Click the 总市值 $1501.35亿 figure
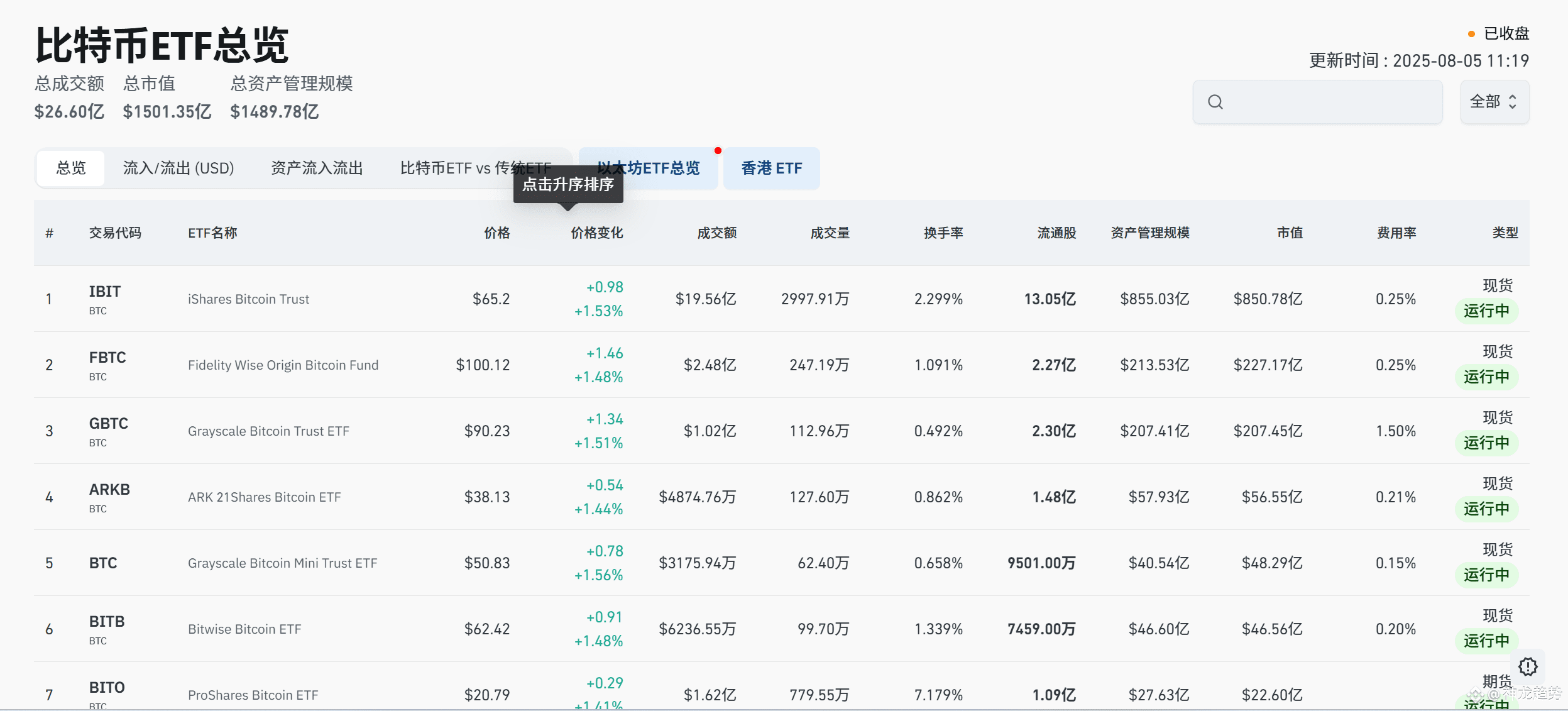 coord(167,112)
